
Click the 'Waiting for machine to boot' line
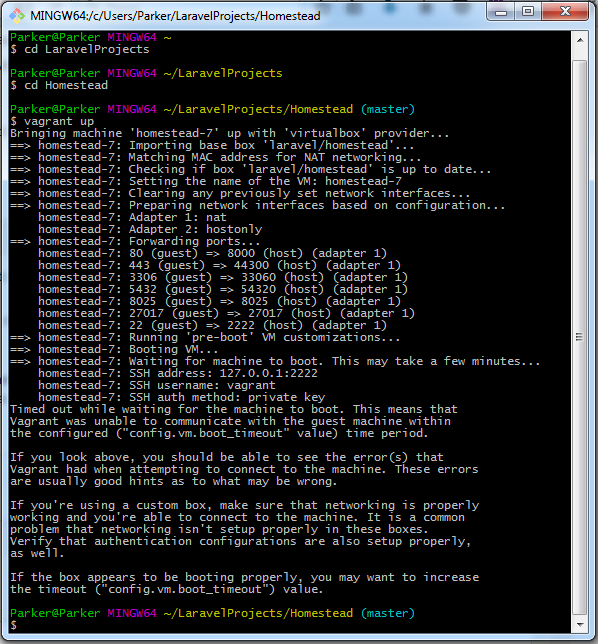click(x=275, y=361)
